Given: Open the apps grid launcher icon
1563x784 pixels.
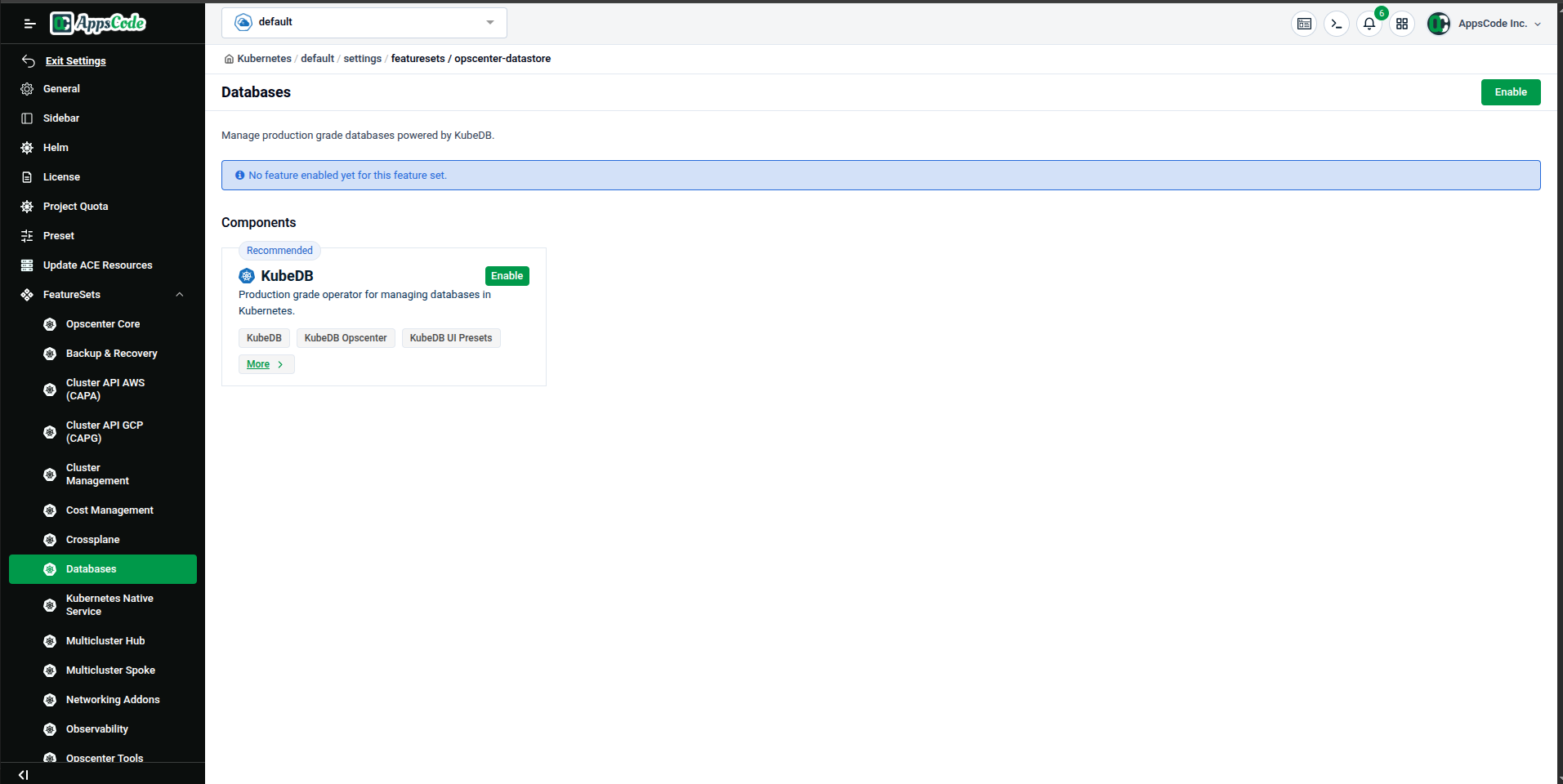Looking at the screenshot, I should [x=1402, y=24].
